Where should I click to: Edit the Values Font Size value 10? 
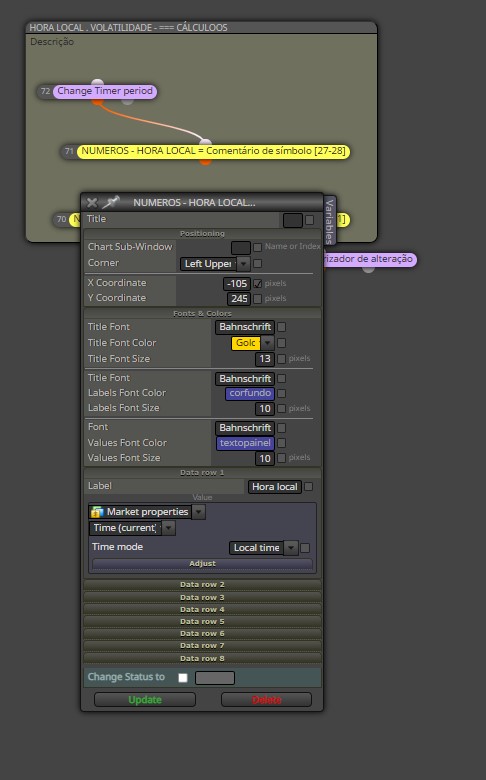pos(265,458)
